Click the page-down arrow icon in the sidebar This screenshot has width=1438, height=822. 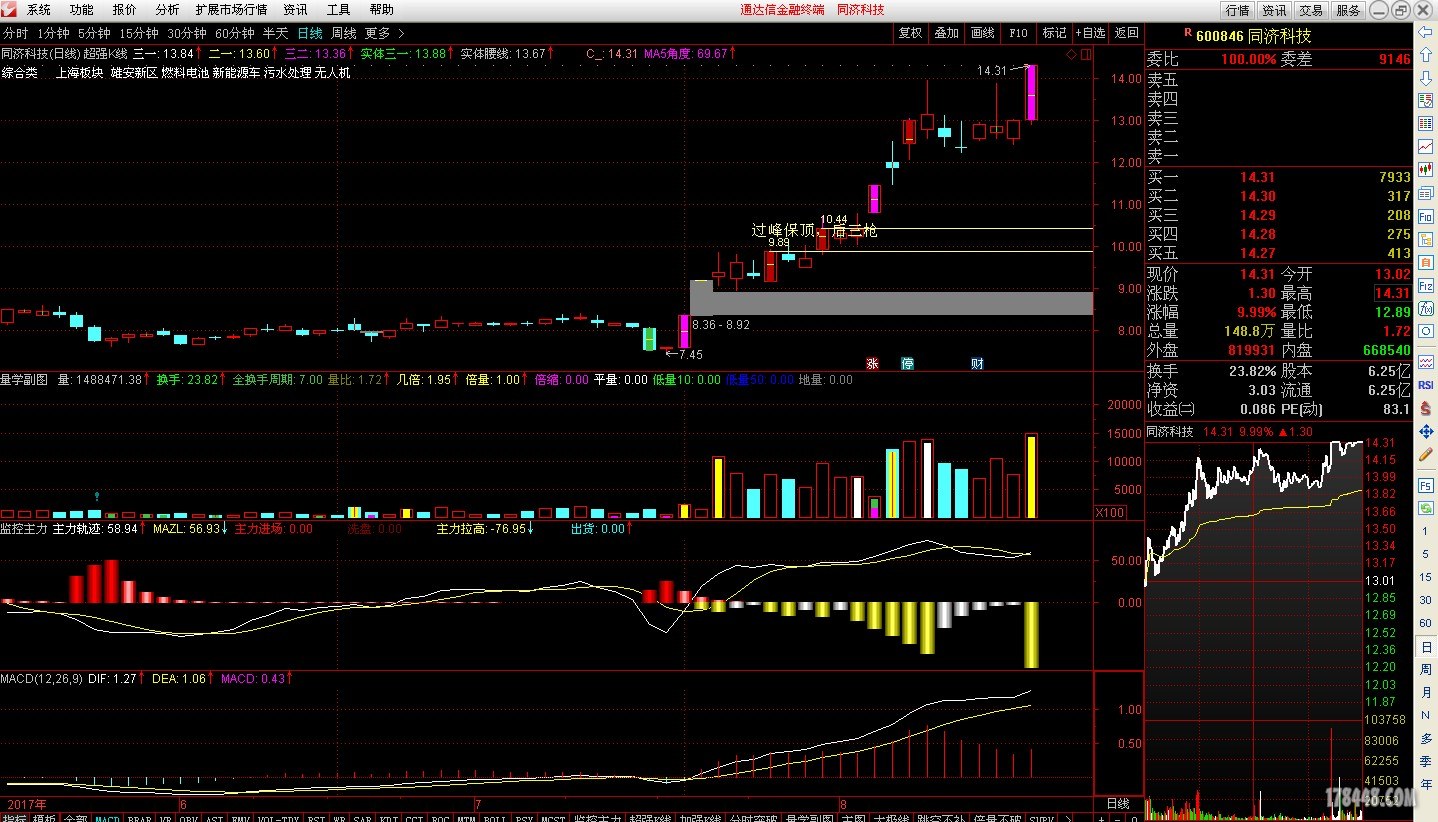pos(1426,77)
